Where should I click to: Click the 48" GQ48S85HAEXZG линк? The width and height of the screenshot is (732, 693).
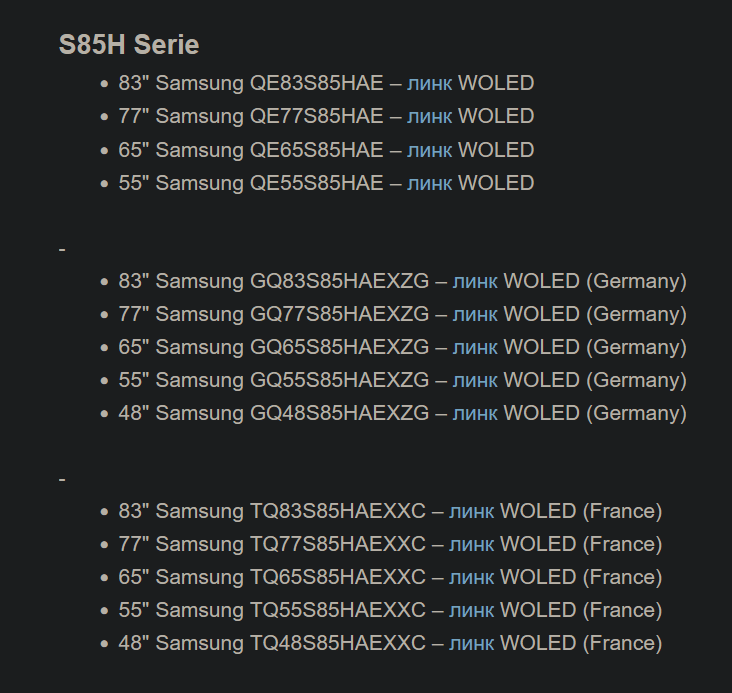tap(475, 414)
